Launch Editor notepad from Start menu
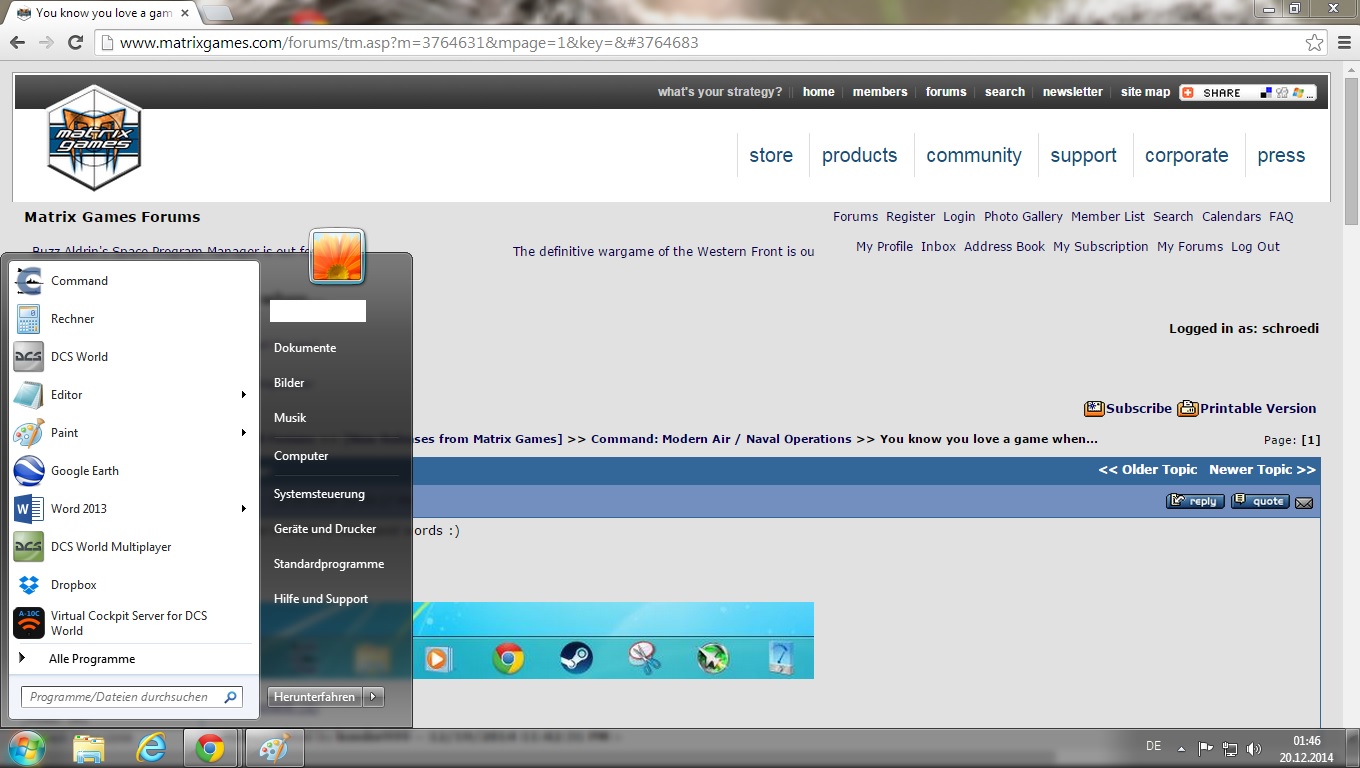This screenshot has height=768, width=1360. [x=134, y=395]
